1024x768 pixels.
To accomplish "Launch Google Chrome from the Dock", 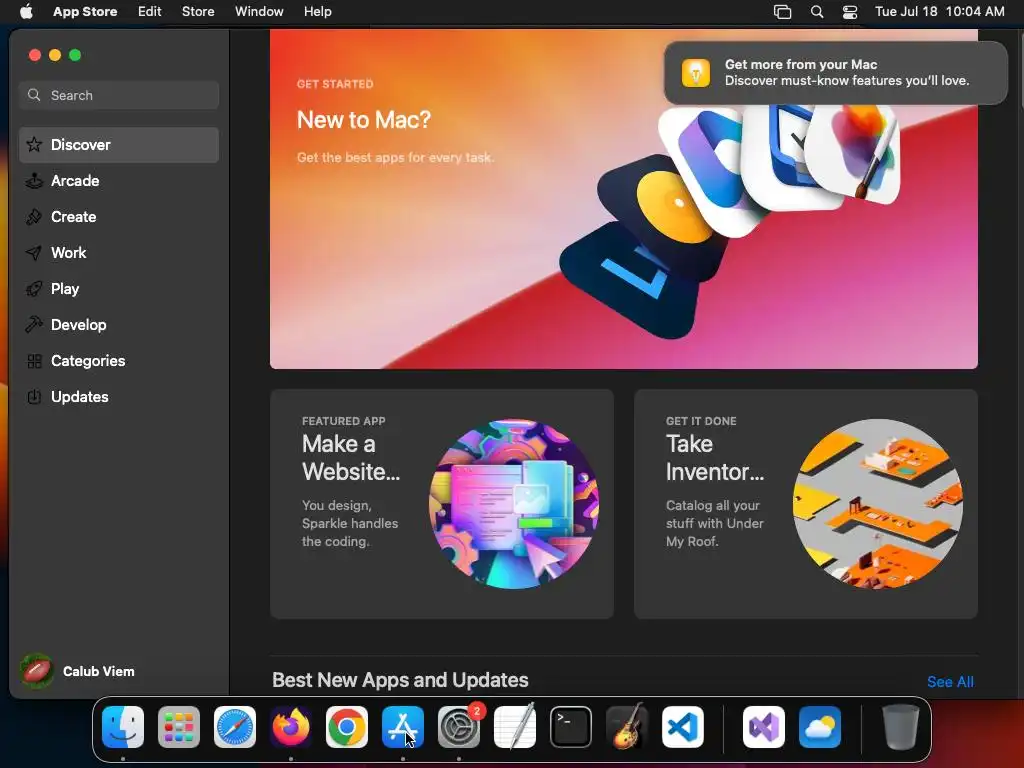I will pyautogui.click(x=347, y=727).
